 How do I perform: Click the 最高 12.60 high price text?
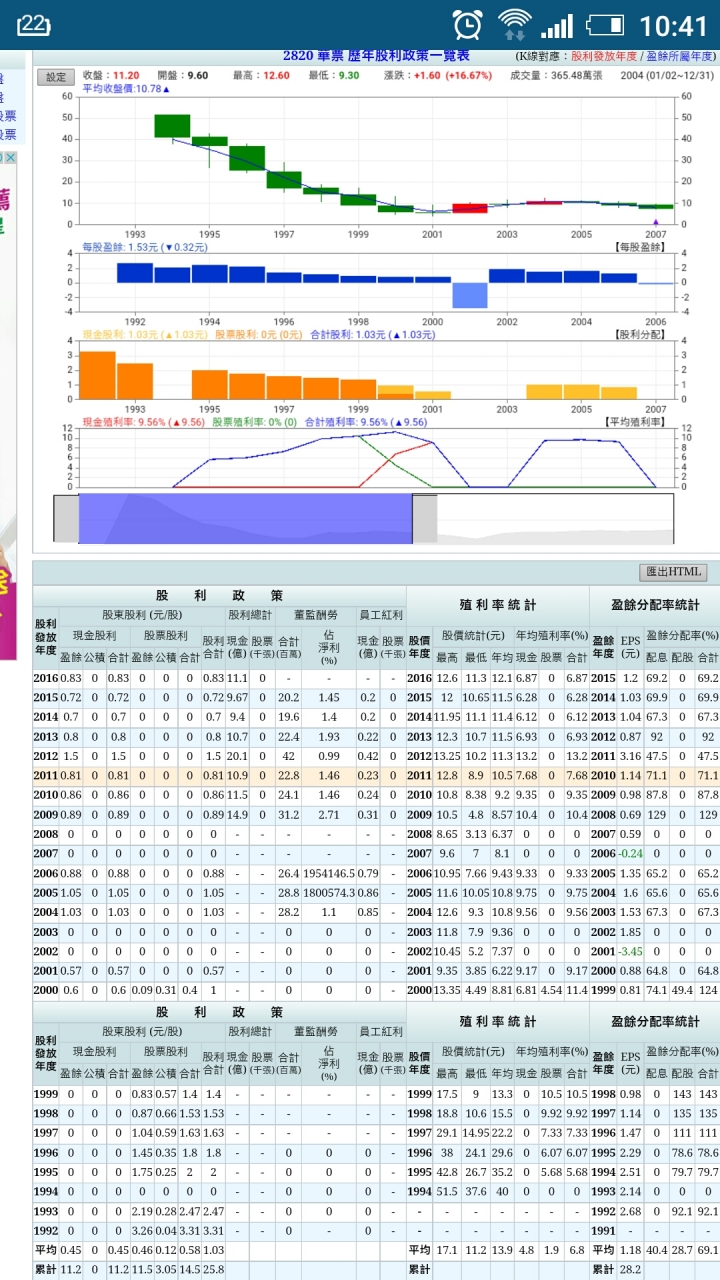pyautogui.click(x=260, y=75)
